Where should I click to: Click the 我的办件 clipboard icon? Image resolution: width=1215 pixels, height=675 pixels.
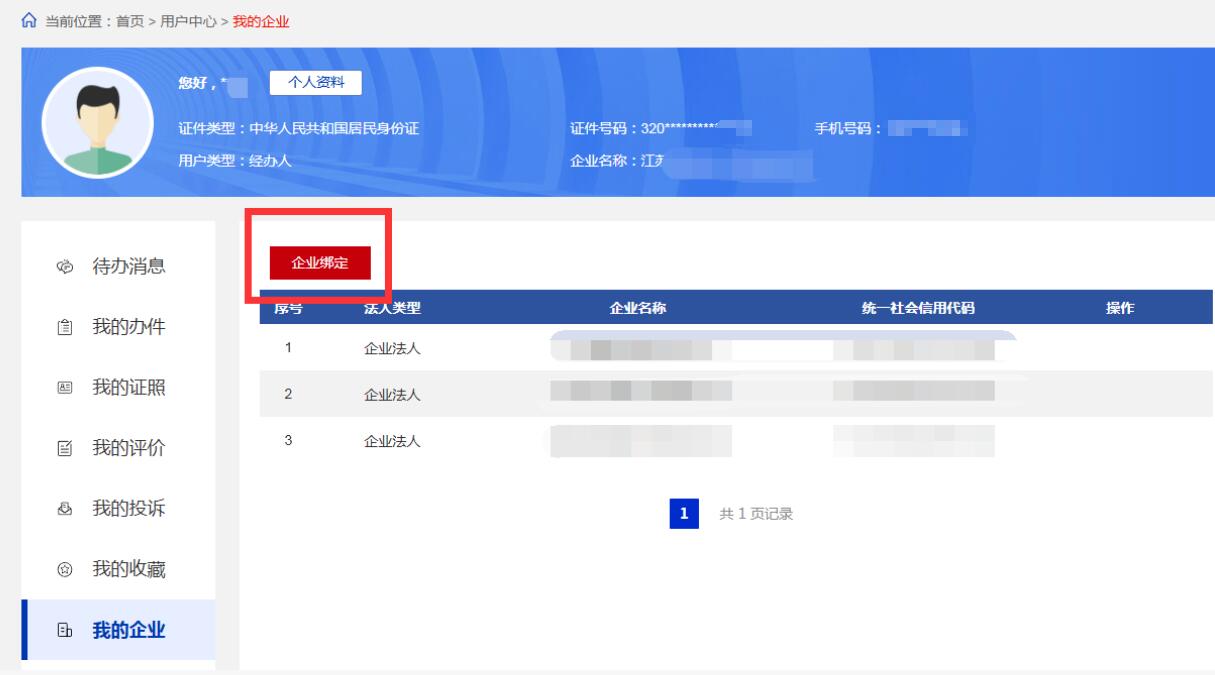60,328
